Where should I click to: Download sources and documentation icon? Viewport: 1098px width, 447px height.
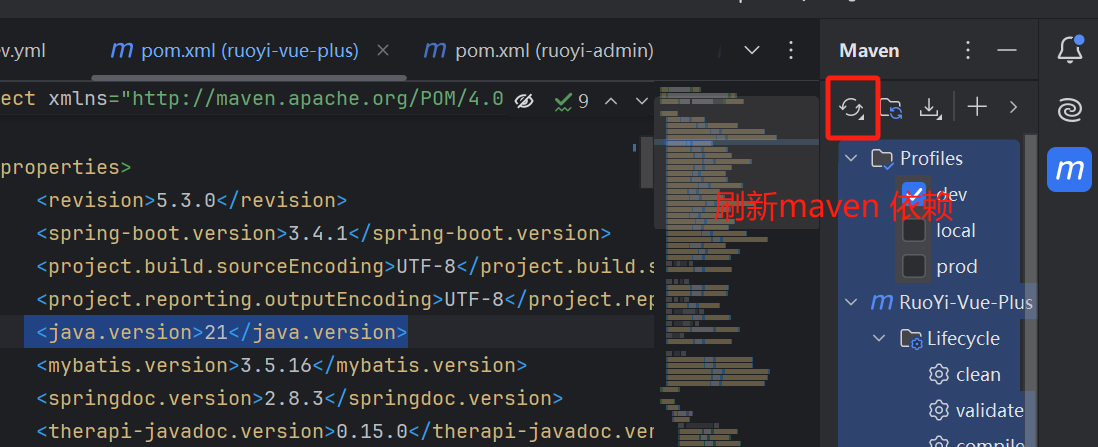pos(930,107)
